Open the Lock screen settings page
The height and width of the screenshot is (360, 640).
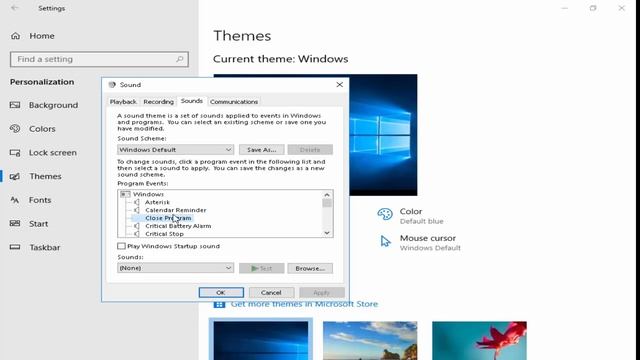(x=53, y=153)
